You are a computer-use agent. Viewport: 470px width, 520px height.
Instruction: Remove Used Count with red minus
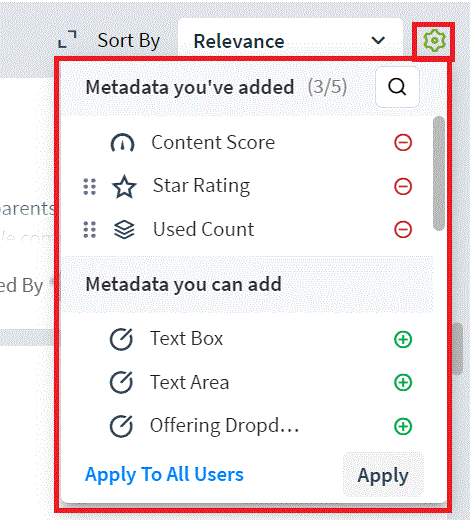click(x=403, y=230)
